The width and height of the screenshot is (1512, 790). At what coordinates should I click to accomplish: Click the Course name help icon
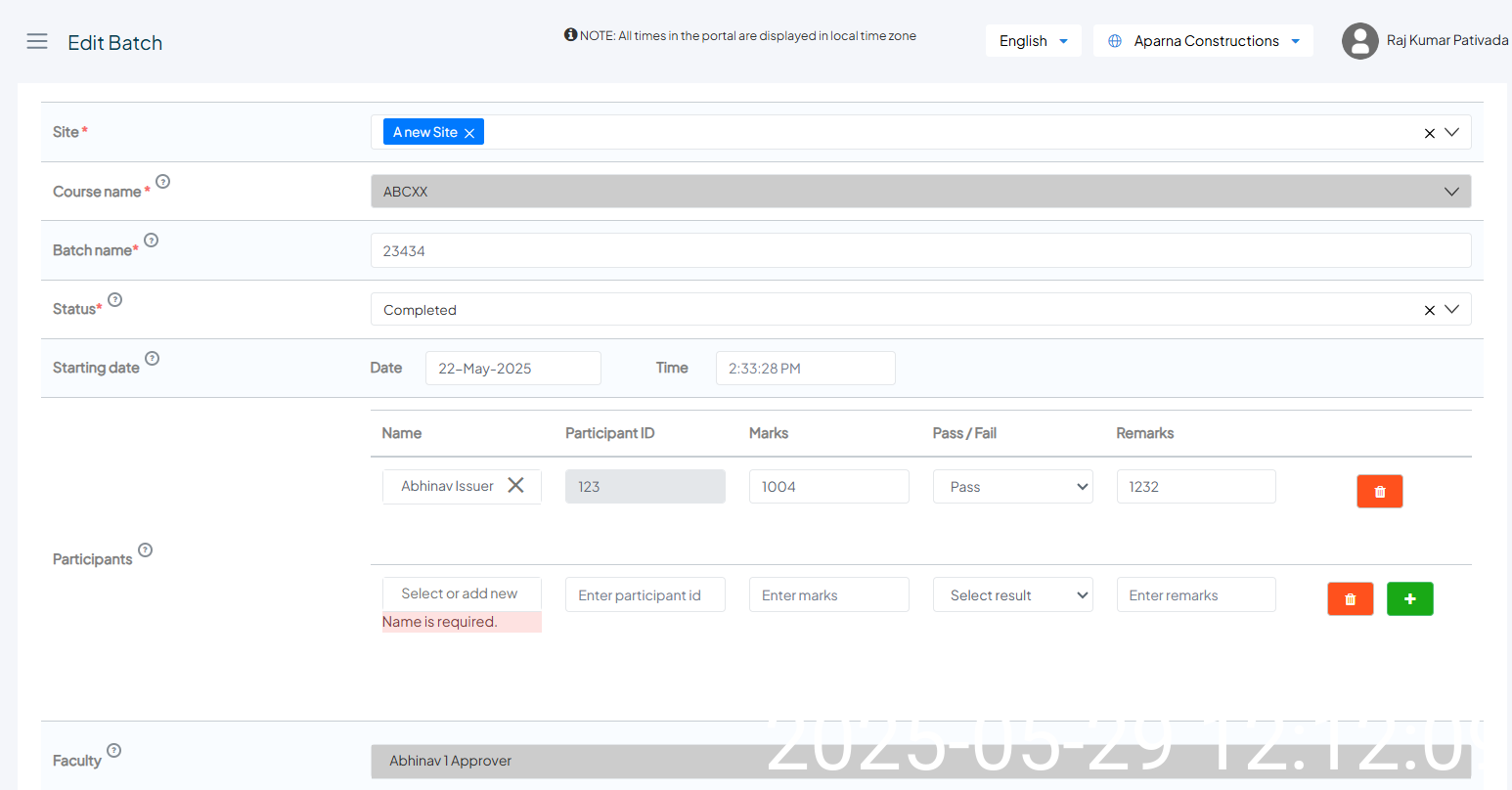(x=163, y=181)
